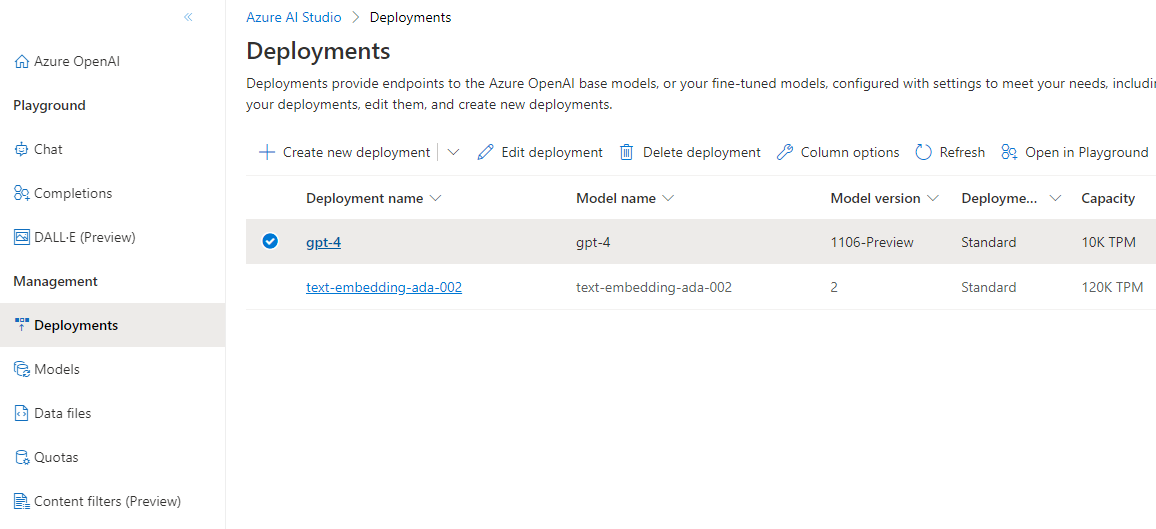Click Create new deployment button
Screen dimensions: 1156x529
pyautogui.click(x=356, y=153)
